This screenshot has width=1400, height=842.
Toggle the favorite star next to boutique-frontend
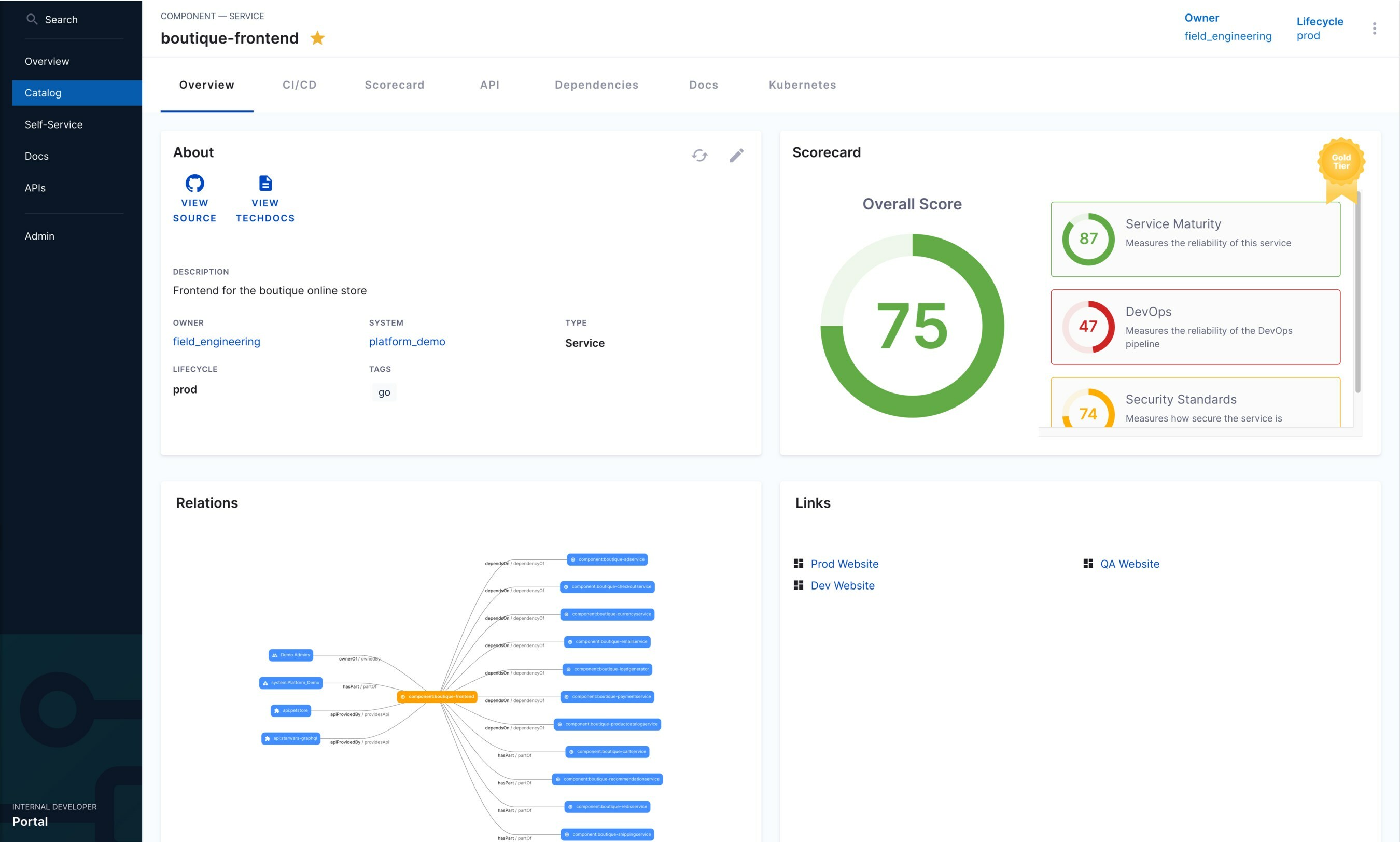pos(318,38)
